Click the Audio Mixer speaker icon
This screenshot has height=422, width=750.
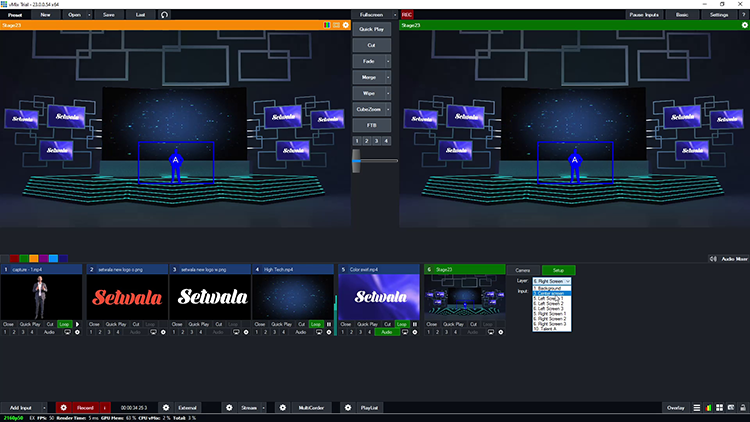pos(713,259)
